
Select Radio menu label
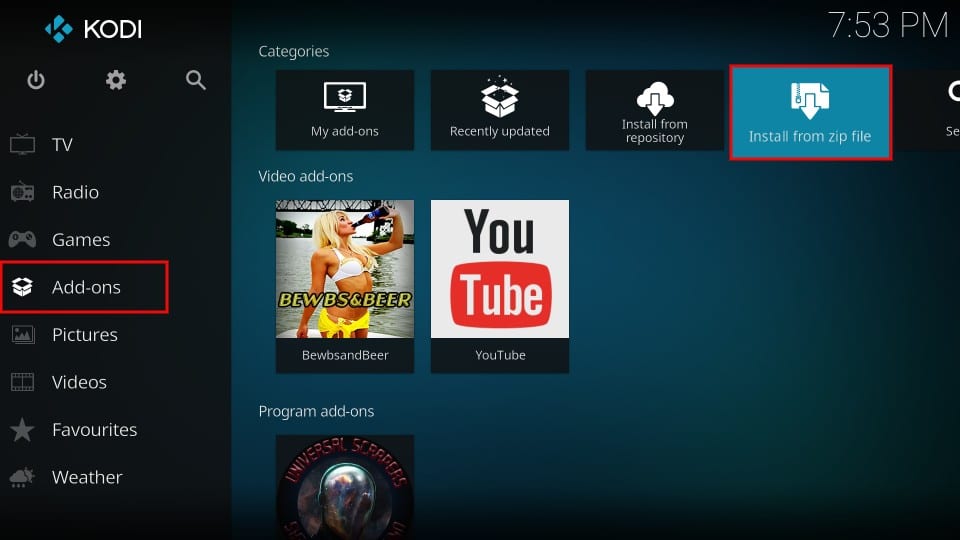coord(75,192)
